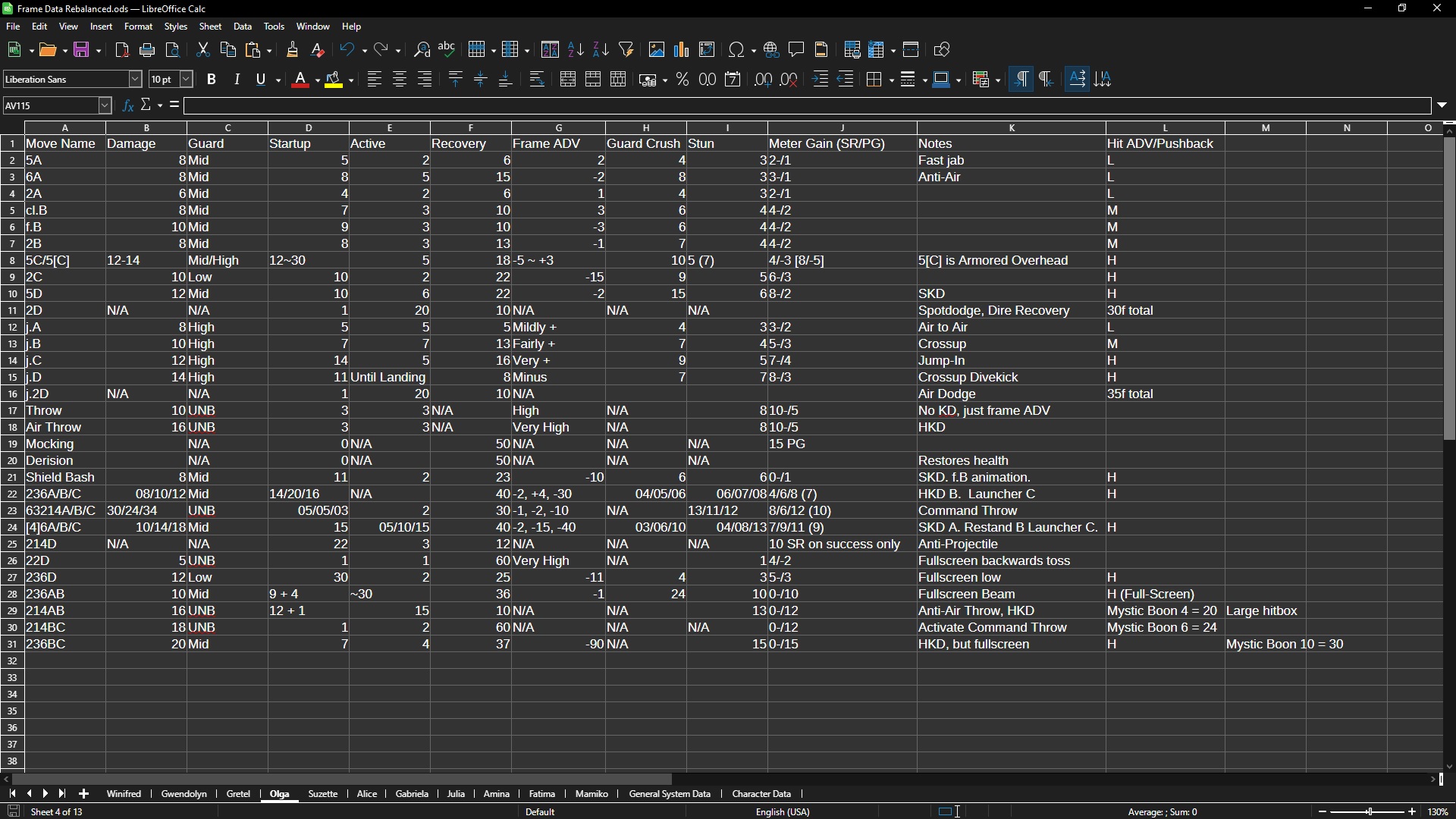Copy selection to clipboard

coord(227,50)
